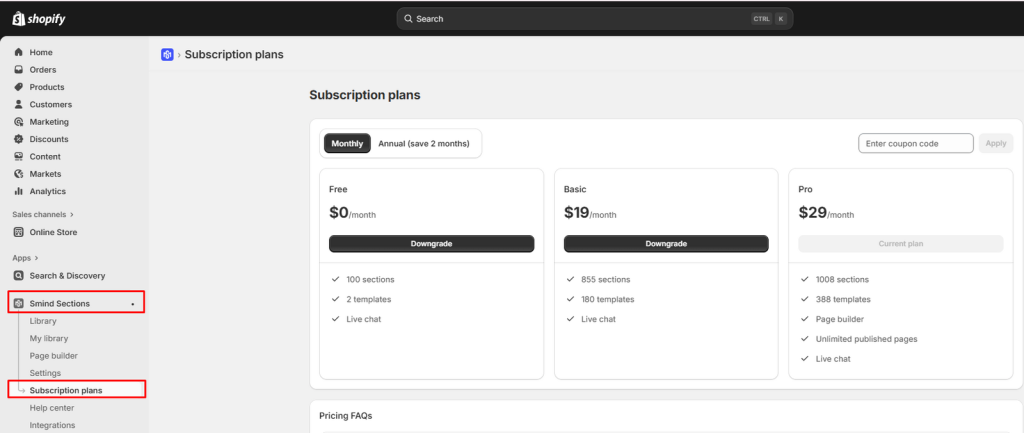This screenshot has height=433, width=1024.
Task: Collapse the Smind Sections app menu
Action: (x=76, y=304)
